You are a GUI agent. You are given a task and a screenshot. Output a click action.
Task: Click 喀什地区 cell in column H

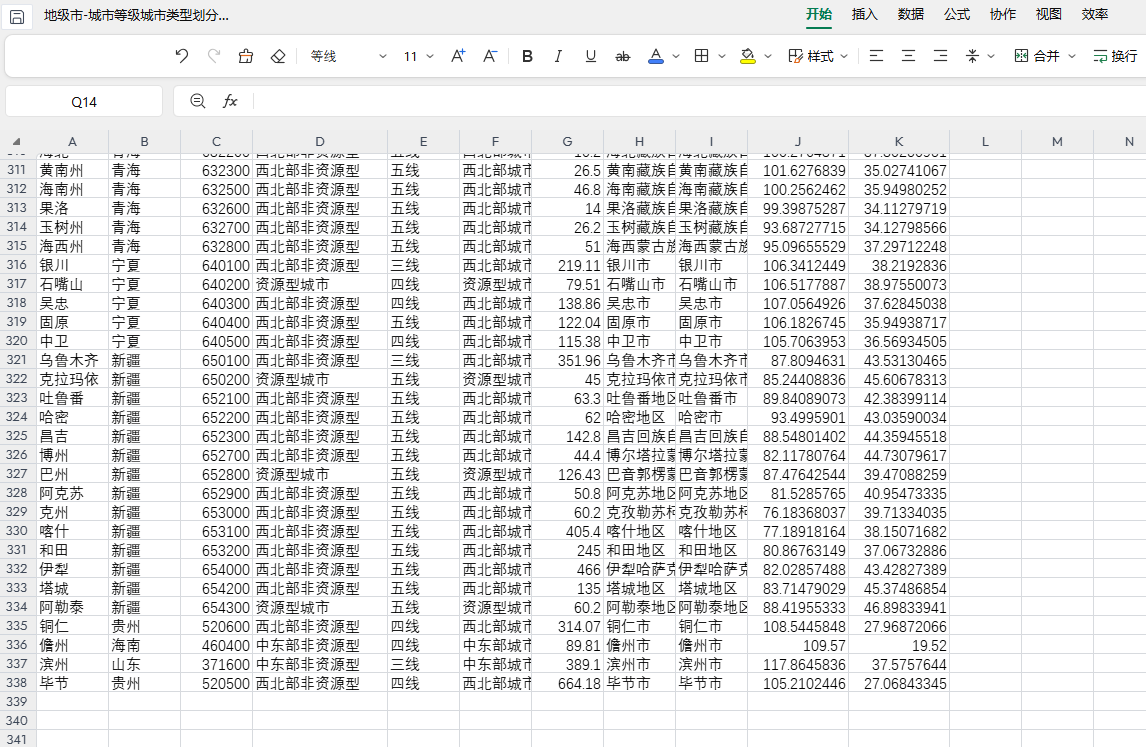coord(640,531)
